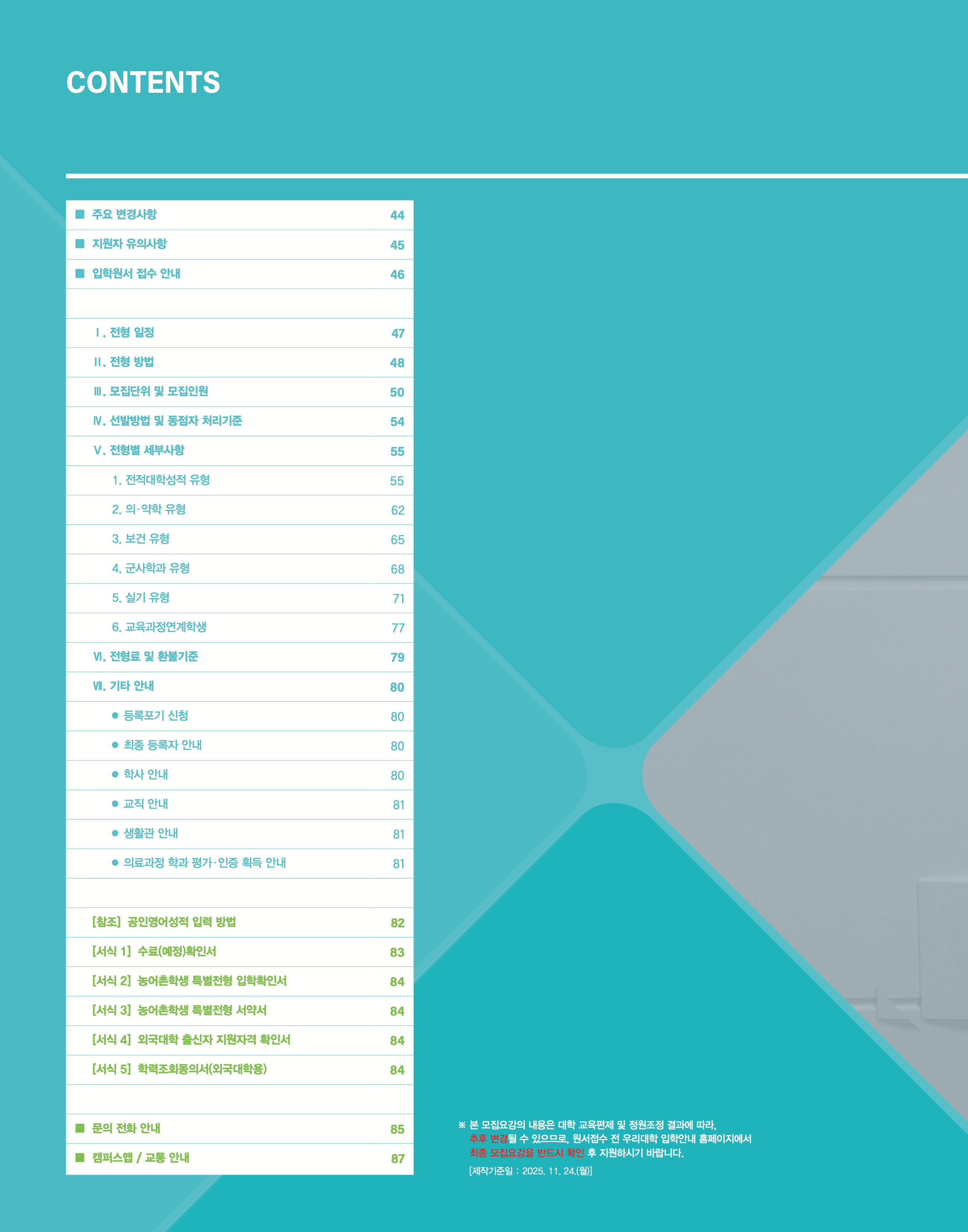Click page number 47 for 전형 일정
Image resolution: width=968 pixels, height=1232 pixels.
(x=398, y=333)
